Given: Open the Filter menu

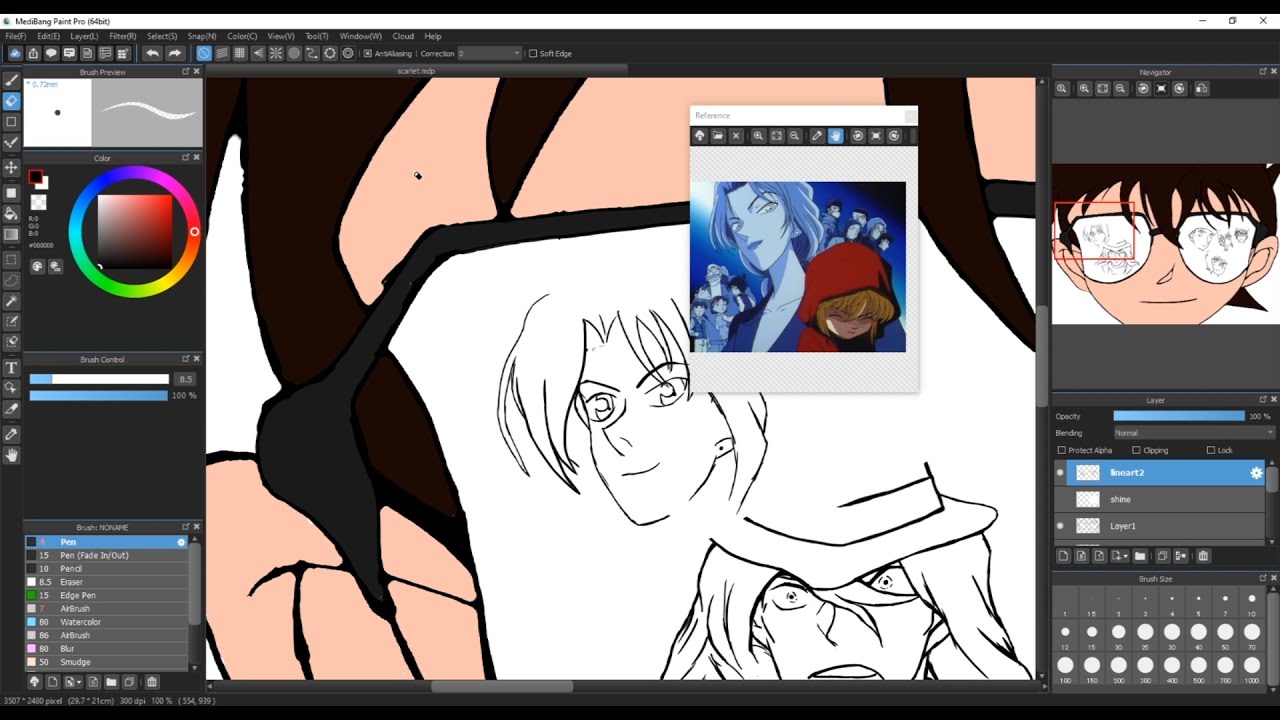Looking at the screenshot, I should pos(123,36).
